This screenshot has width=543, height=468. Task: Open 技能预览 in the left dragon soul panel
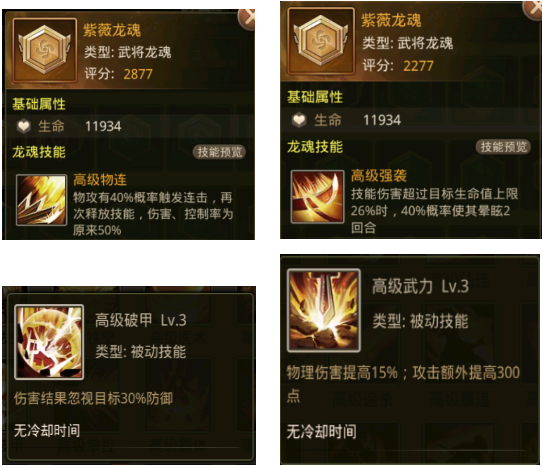click(x=219, y=152)
